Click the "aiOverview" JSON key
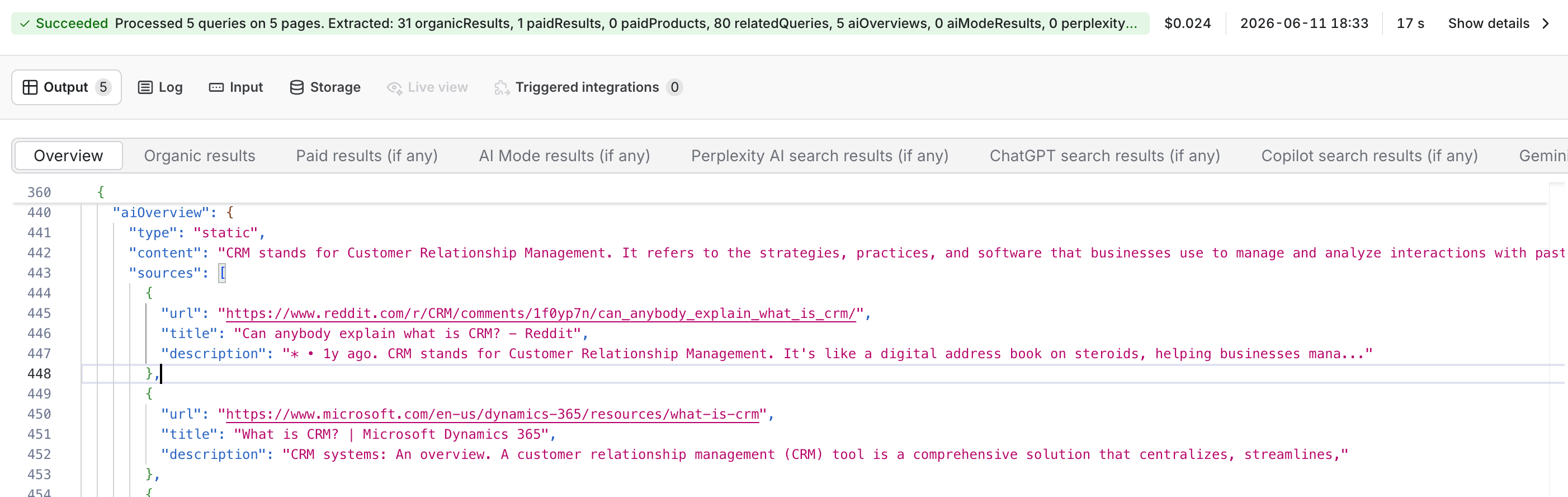 (x=160, y=213)
